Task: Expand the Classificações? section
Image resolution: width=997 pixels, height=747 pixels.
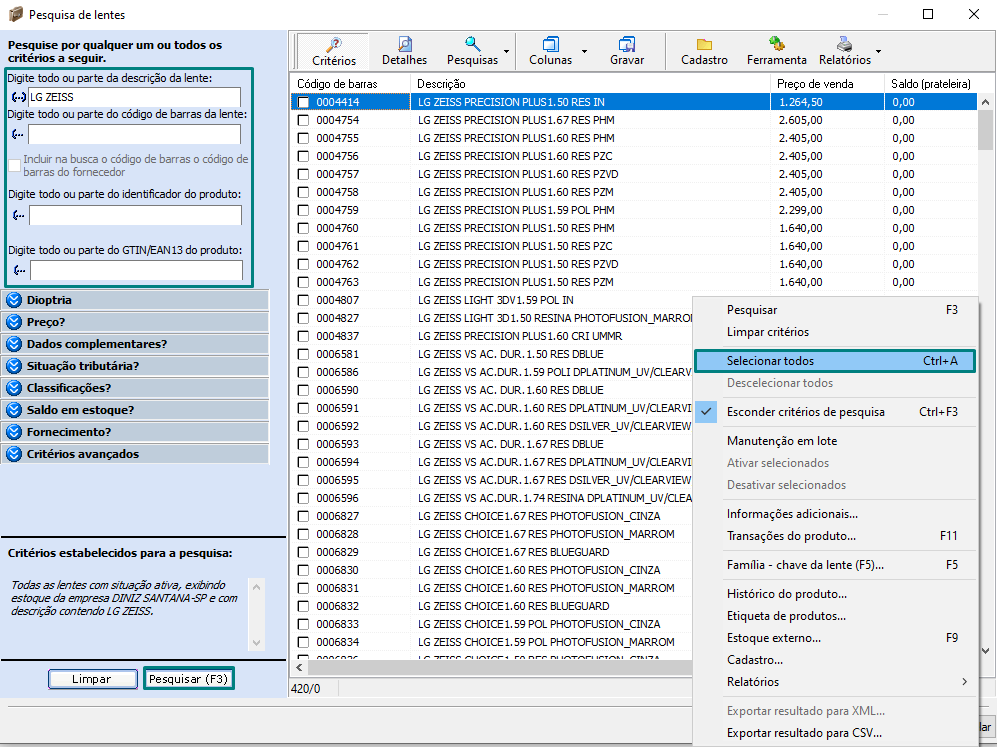Action: [135, 388]
